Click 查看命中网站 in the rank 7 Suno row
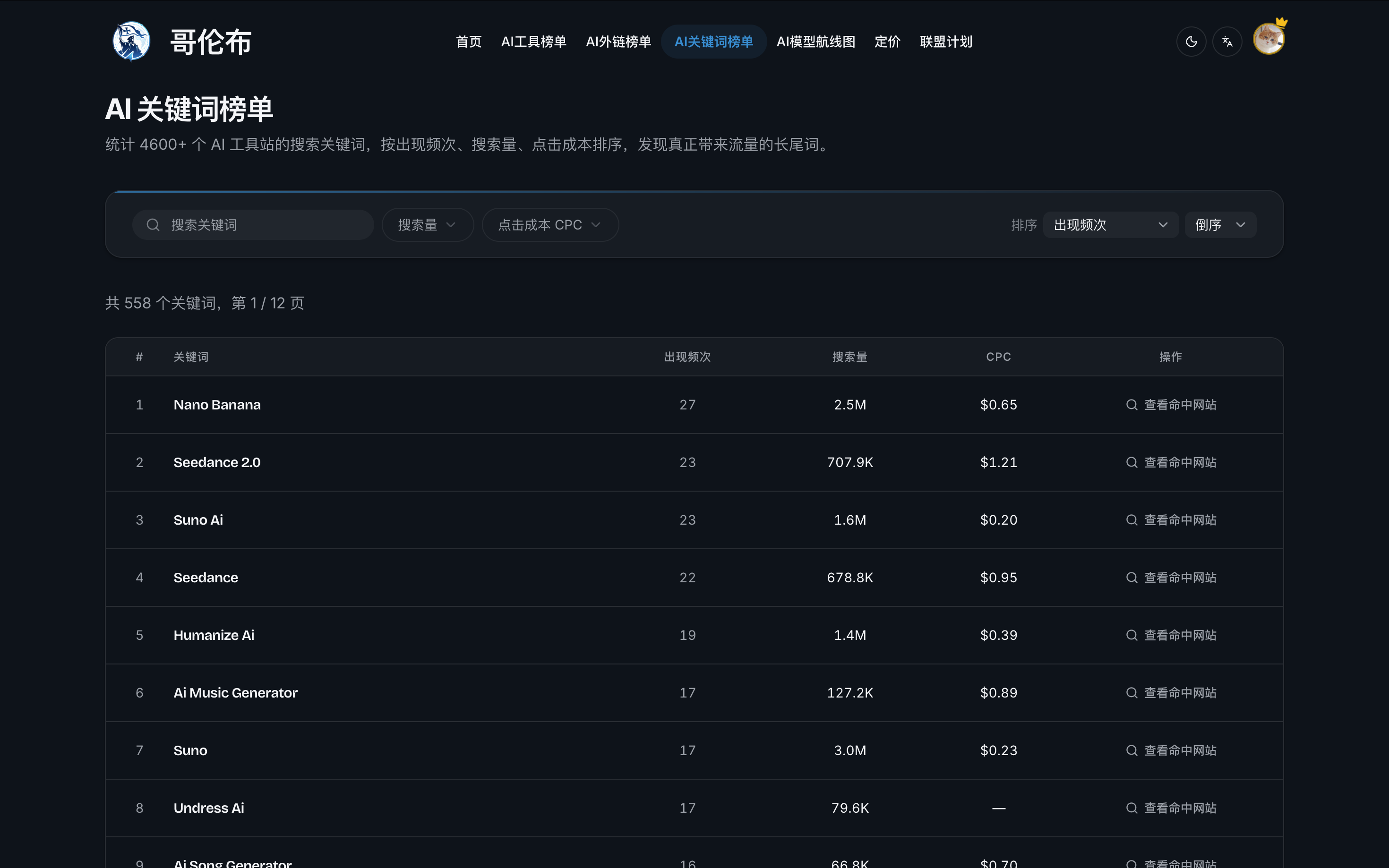The width and height of the screenshot is (1389, 868). (x=1171, y=750)
